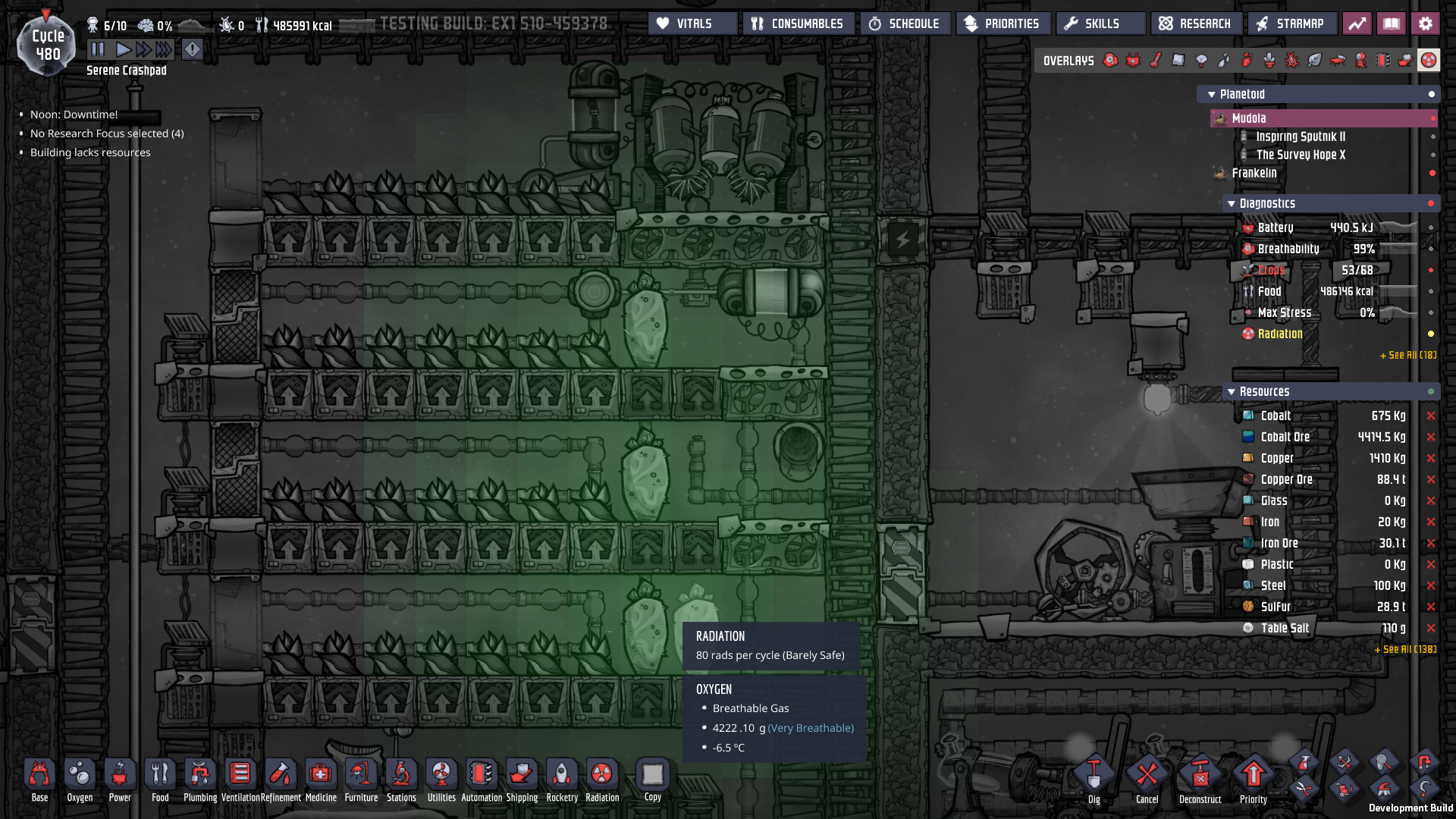
Task: Open the Oxygen build category
Action: click(x=80, y=775)
